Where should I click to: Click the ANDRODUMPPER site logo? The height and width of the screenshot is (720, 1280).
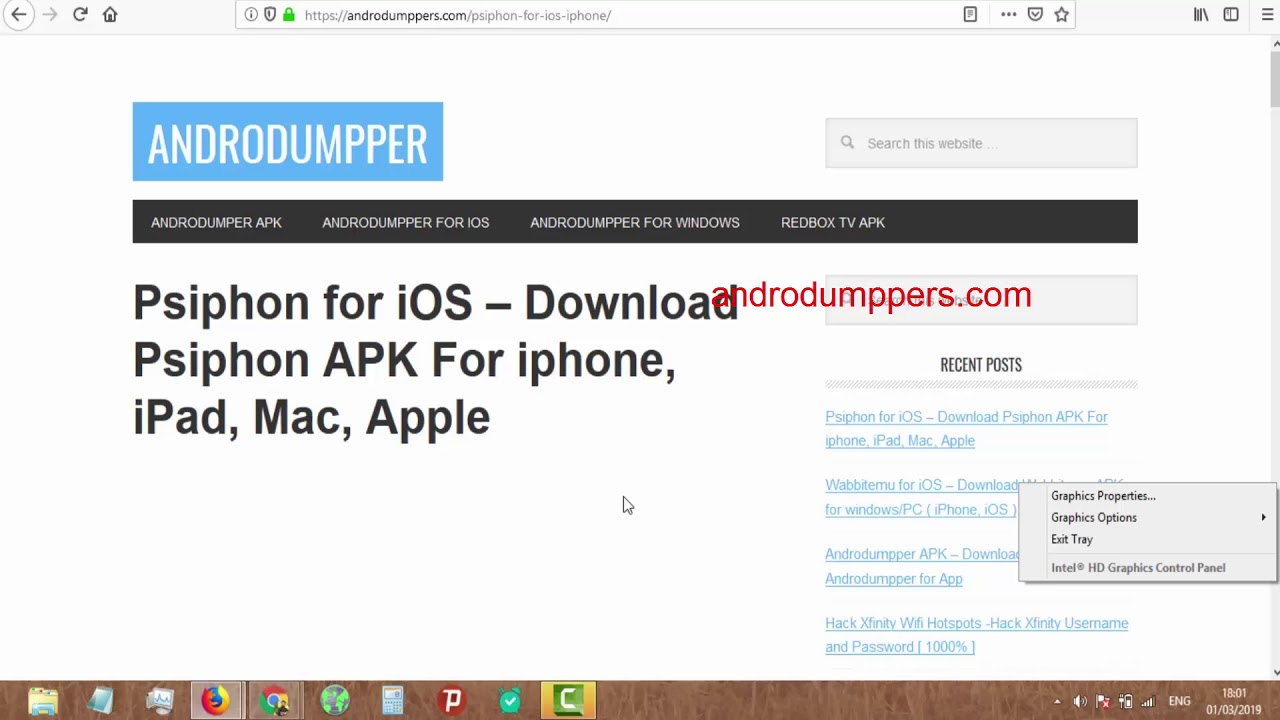point(288,142)
